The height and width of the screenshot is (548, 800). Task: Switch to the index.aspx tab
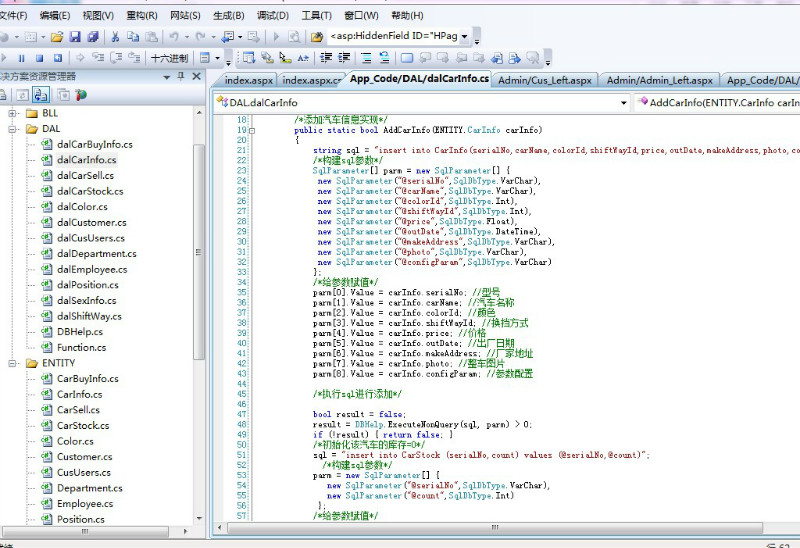pyautogui.click(x=249, y=80)
